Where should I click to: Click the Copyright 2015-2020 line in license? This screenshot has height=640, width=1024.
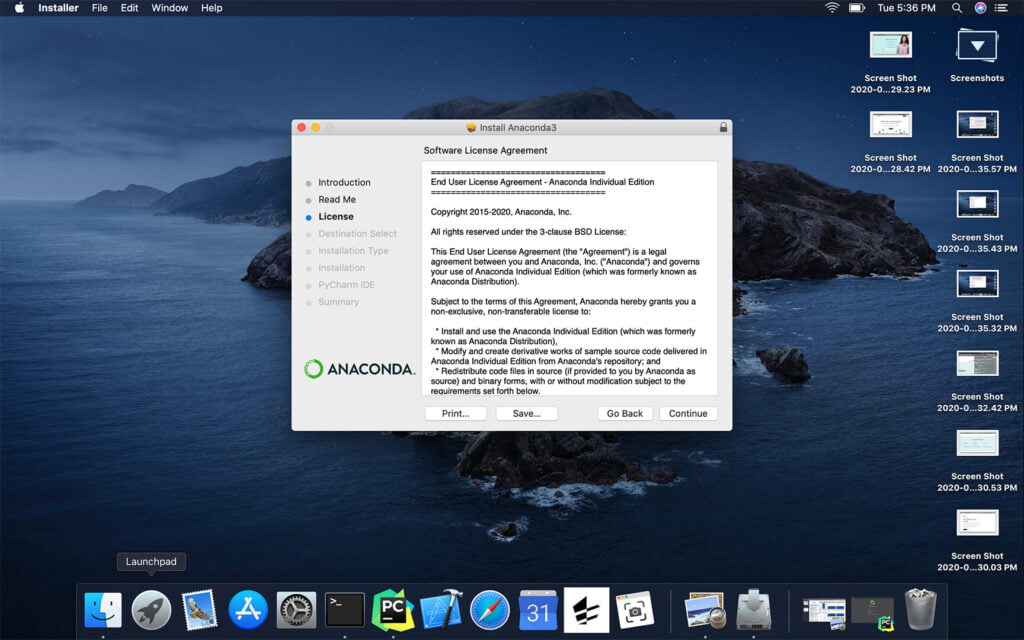[501, 212]
